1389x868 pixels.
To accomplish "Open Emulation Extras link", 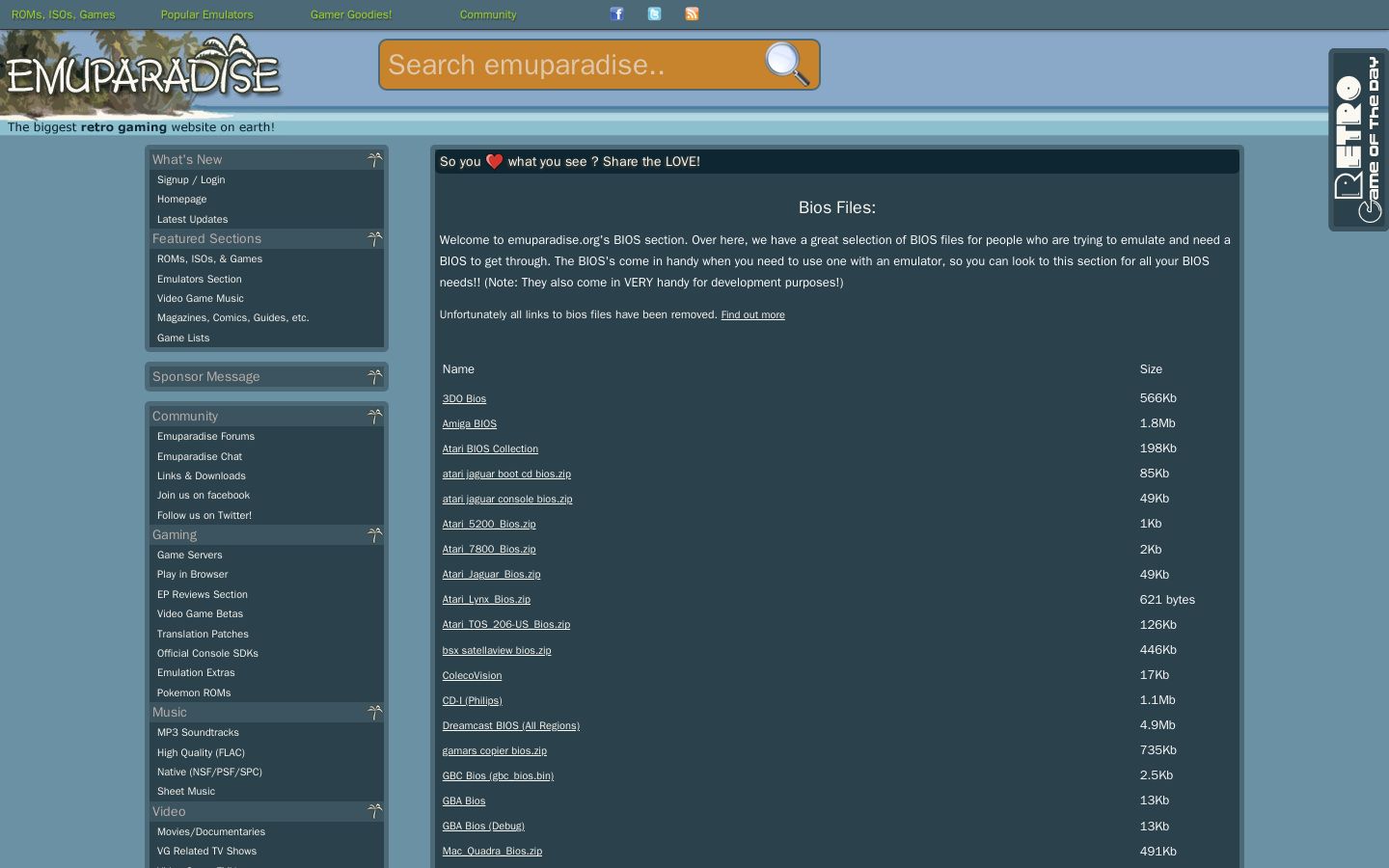I will [196, 672].
